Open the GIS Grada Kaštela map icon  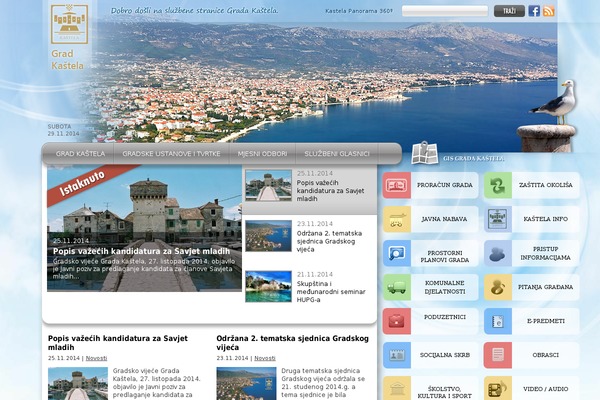pyautogui.click(x=425, y=153)
